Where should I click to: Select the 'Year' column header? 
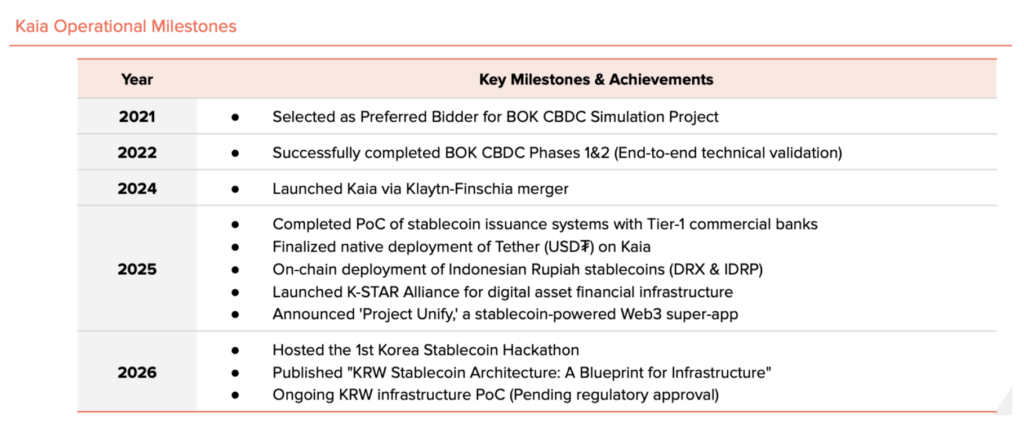137,80
